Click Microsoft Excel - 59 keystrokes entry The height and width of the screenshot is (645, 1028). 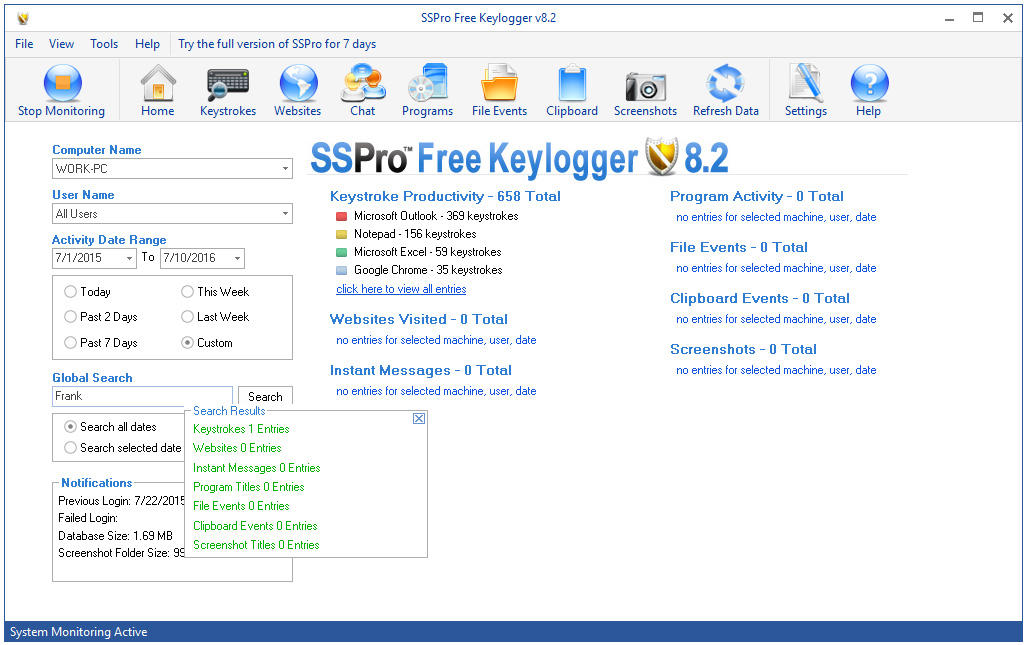pos(427,252)
